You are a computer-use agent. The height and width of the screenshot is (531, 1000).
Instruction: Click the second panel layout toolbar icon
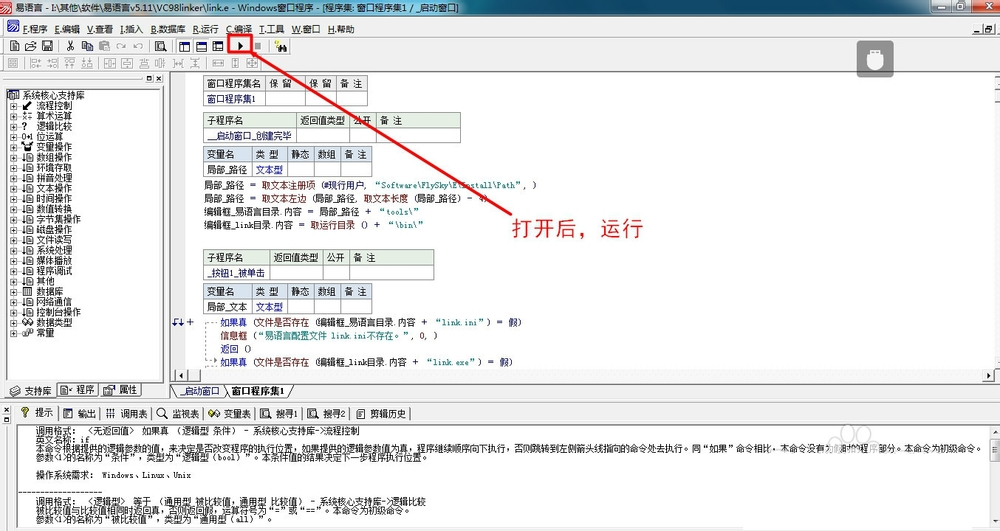(x=201, y=46)
